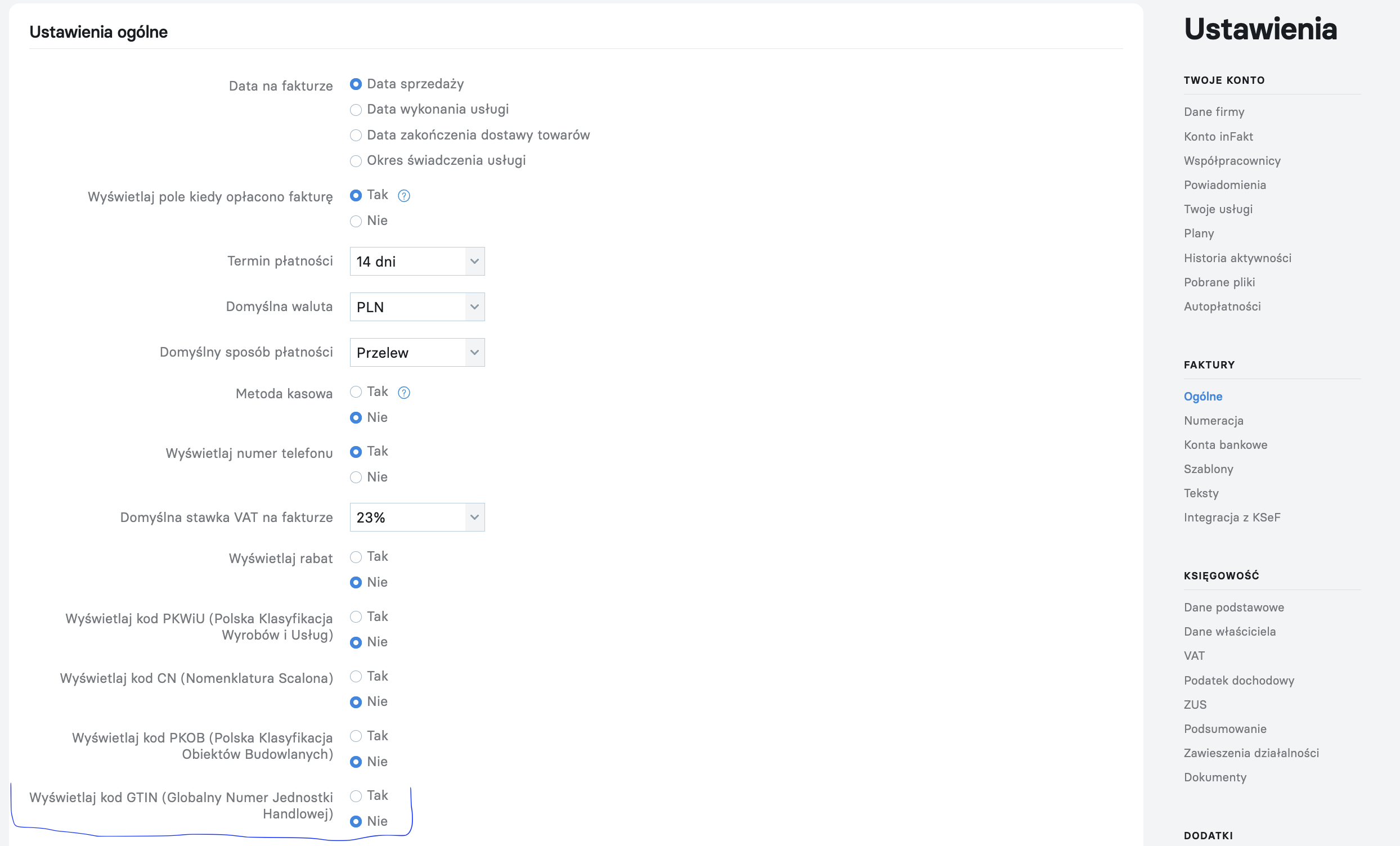Screen dimensions: 1400x846
Task: Open 'Pobrane pliki' page
Action: point(1219,282)
